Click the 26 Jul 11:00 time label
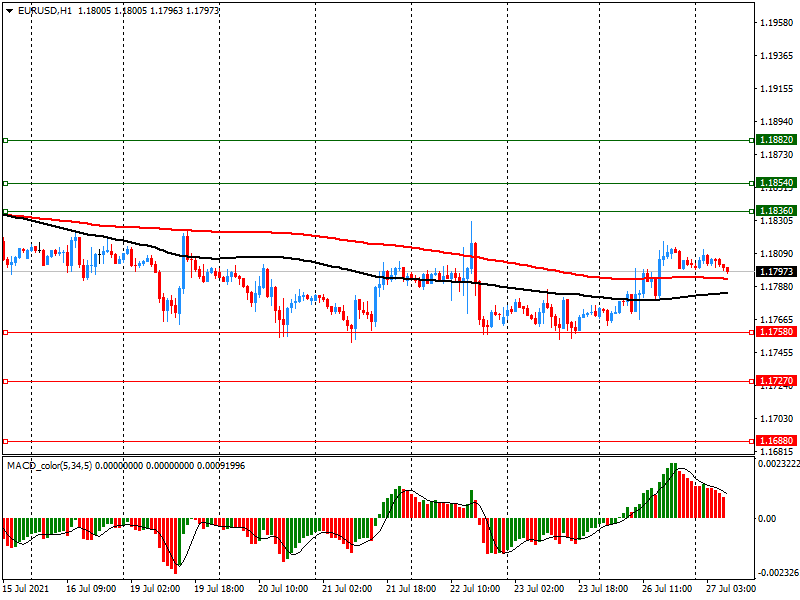The width and height of the screenshot is (800, 600). coord(667,589)
